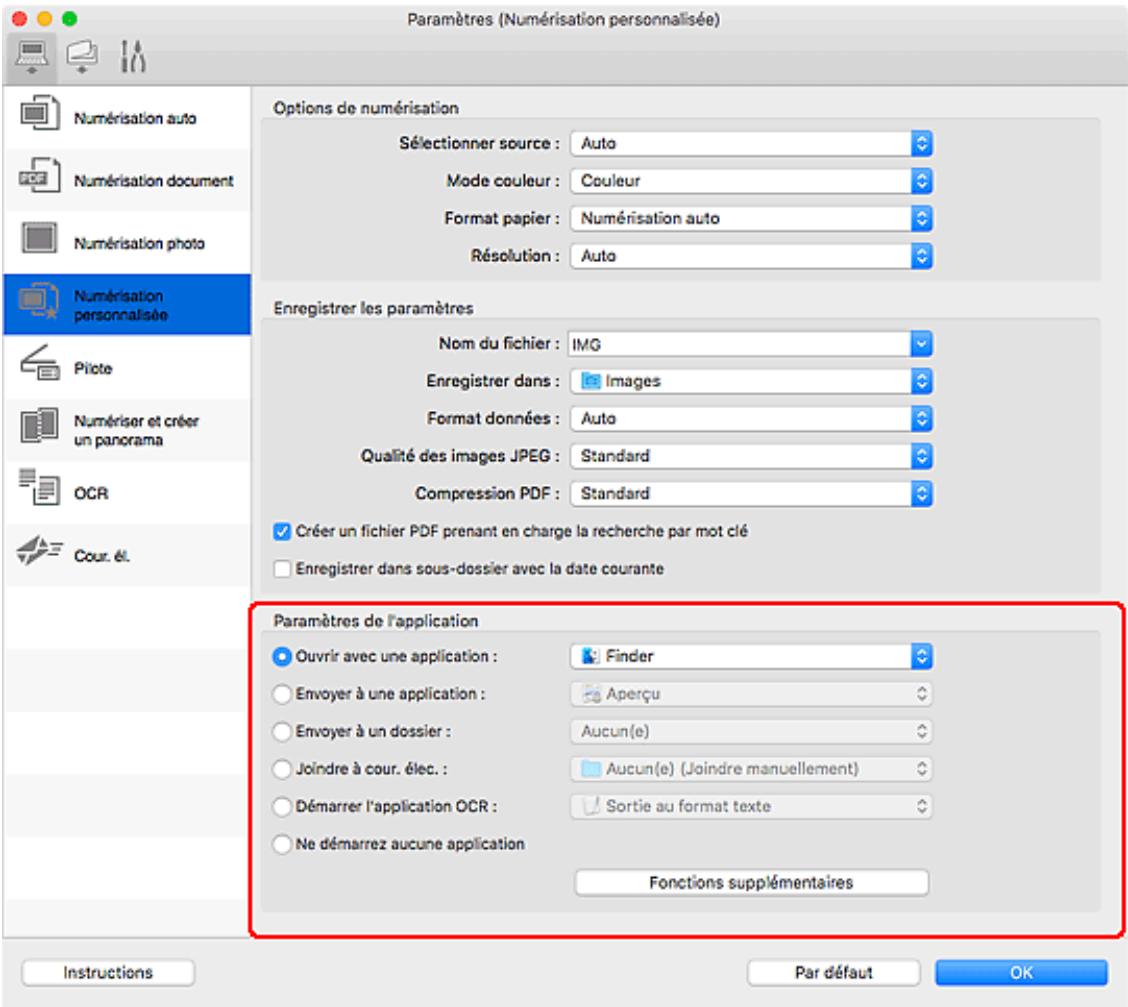1128x1007 pixels.
Task: Choose the Numérisation document PDF icon
Action: click(38, 181)
